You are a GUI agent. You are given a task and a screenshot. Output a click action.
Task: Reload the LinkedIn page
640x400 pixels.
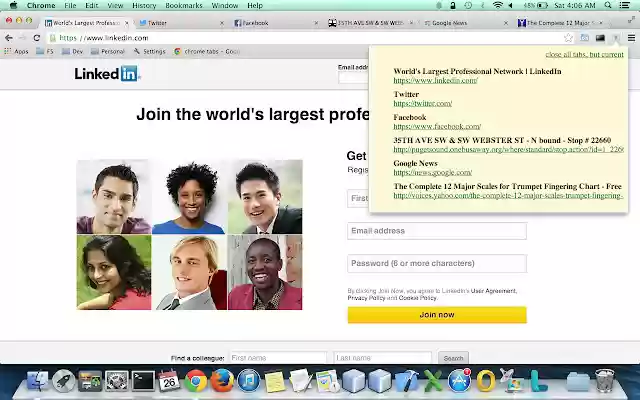37,38
